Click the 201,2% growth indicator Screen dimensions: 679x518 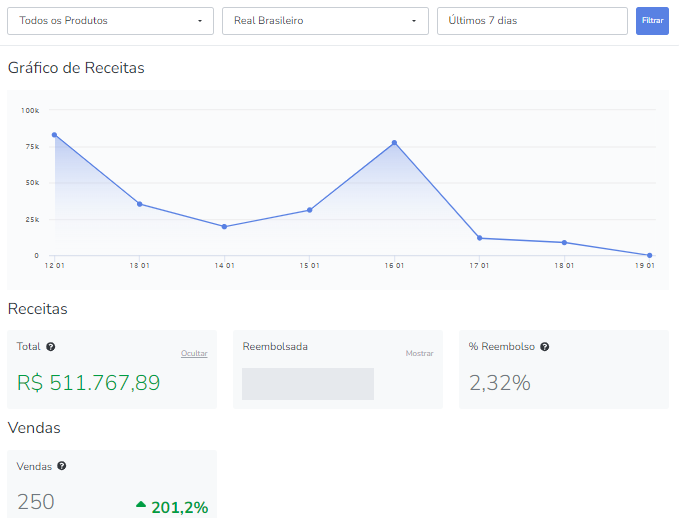click(x=180, y=508)
